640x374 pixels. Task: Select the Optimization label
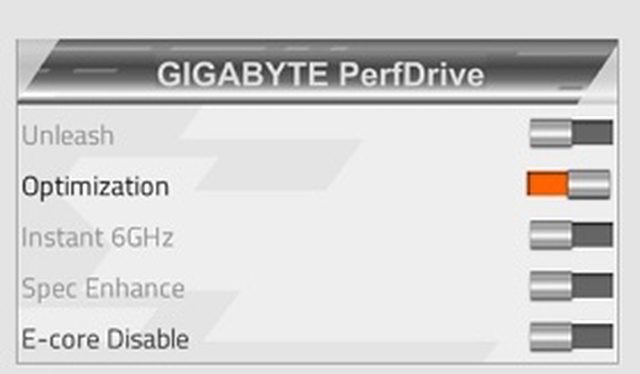pyautogui.click(x=95, y=187)
